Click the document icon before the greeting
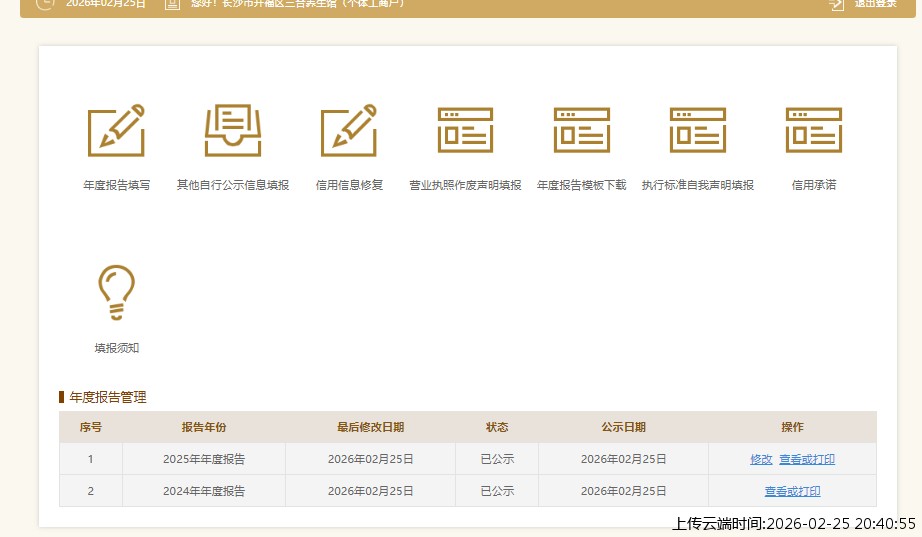The height and width of the screenshot is (537, 922). (x=172, y=5)
